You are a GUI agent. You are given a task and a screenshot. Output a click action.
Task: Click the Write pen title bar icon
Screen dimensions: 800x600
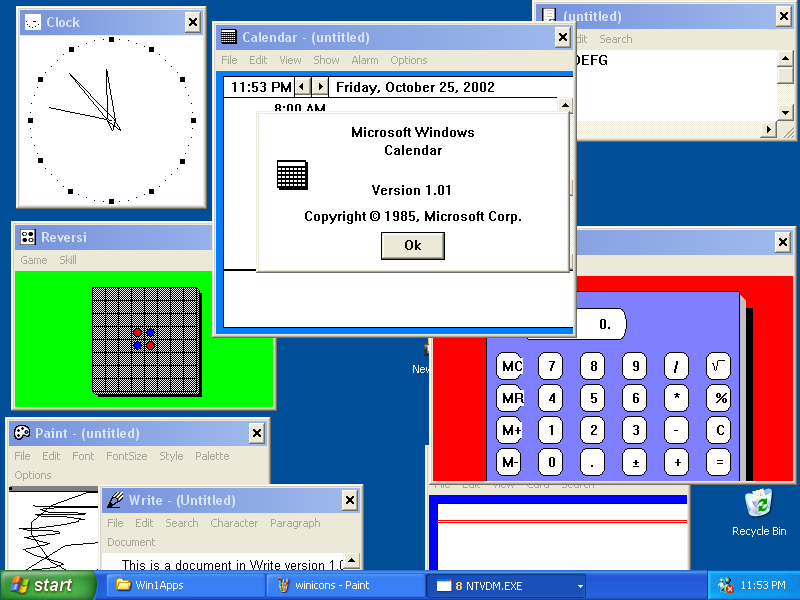(x=116, y=500)
